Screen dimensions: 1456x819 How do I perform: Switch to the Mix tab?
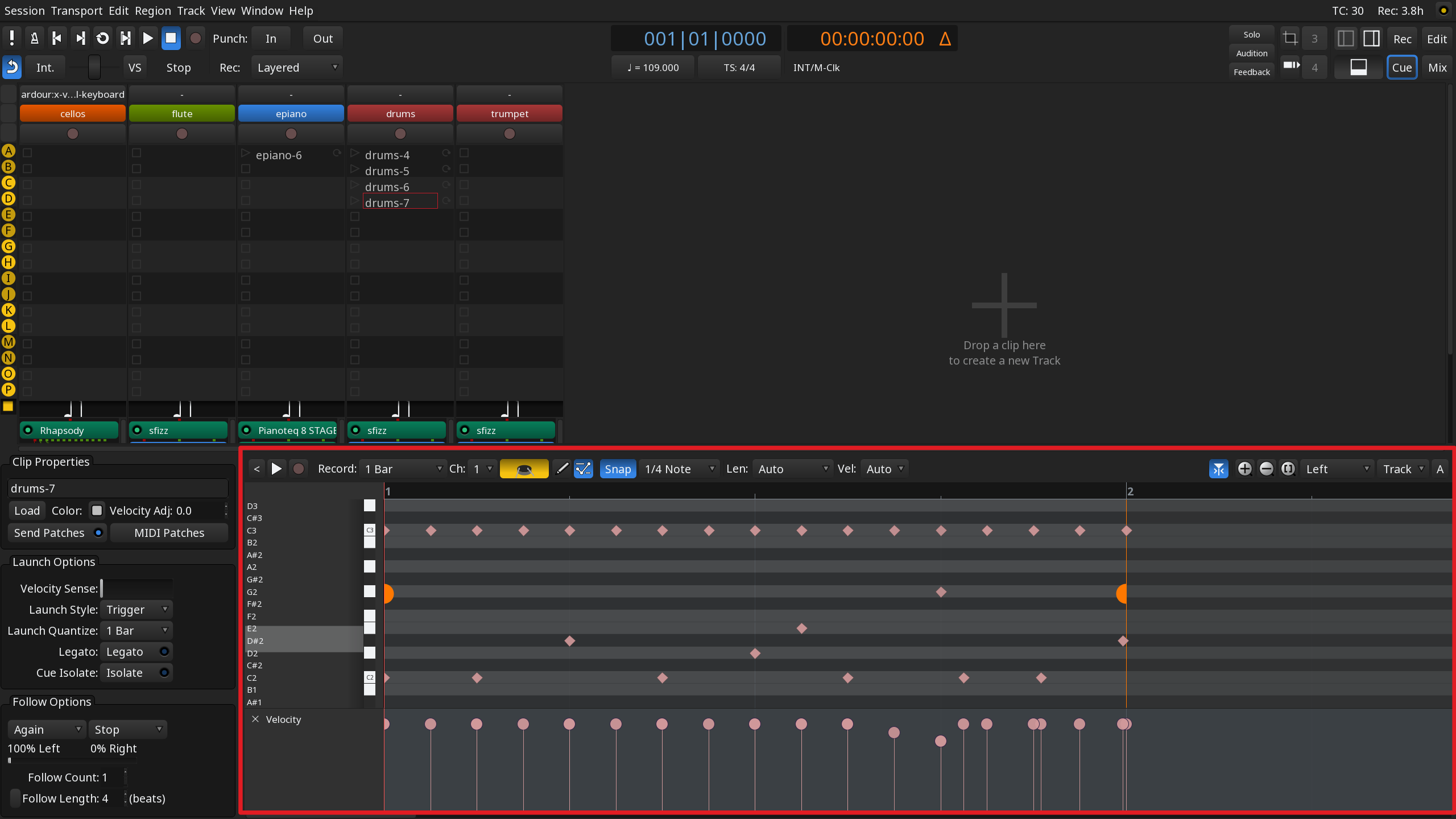pyautogui.click(x=1437, y=67)
